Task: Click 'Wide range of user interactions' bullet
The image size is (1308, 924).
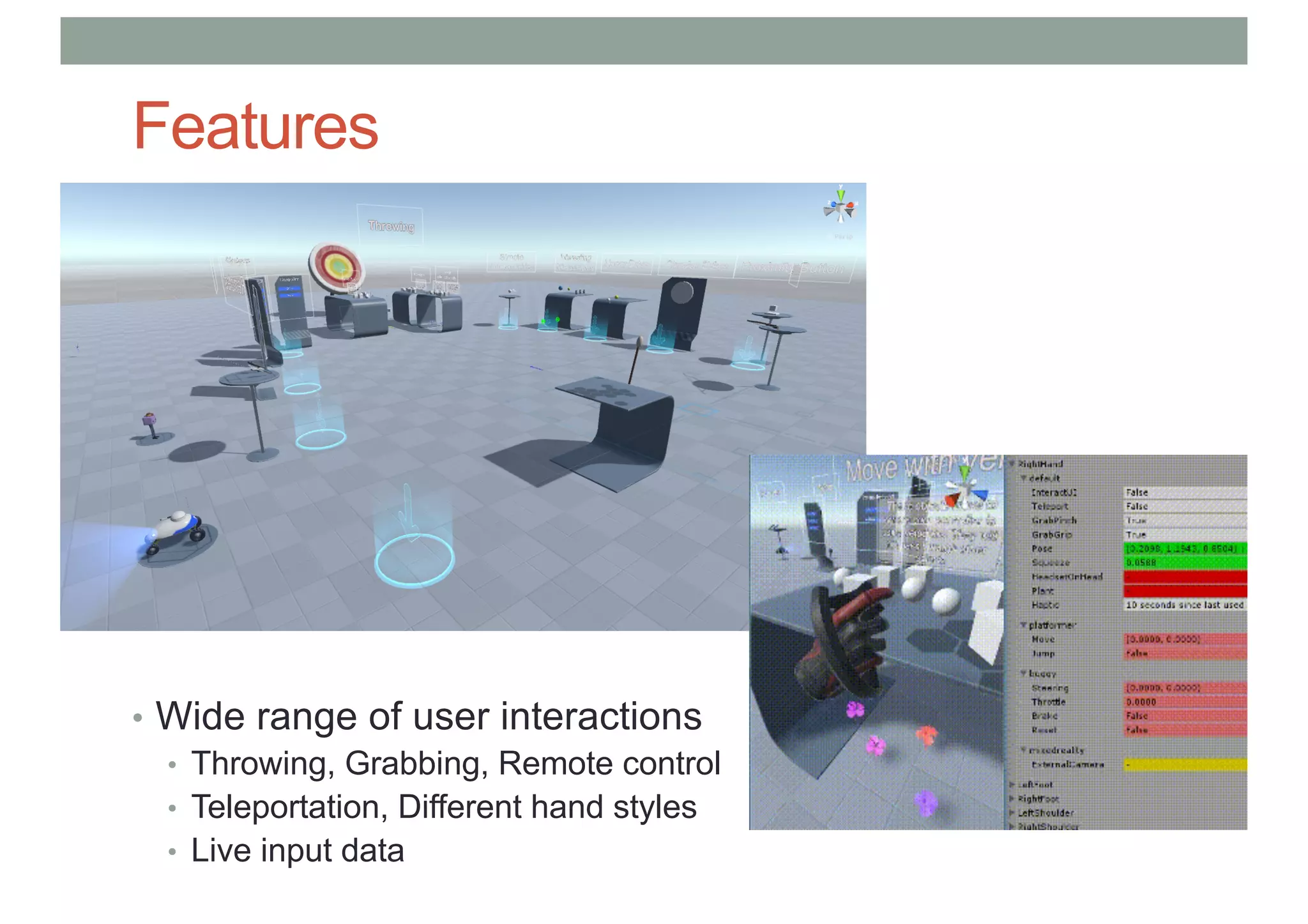Action: [x=429, y=716]
